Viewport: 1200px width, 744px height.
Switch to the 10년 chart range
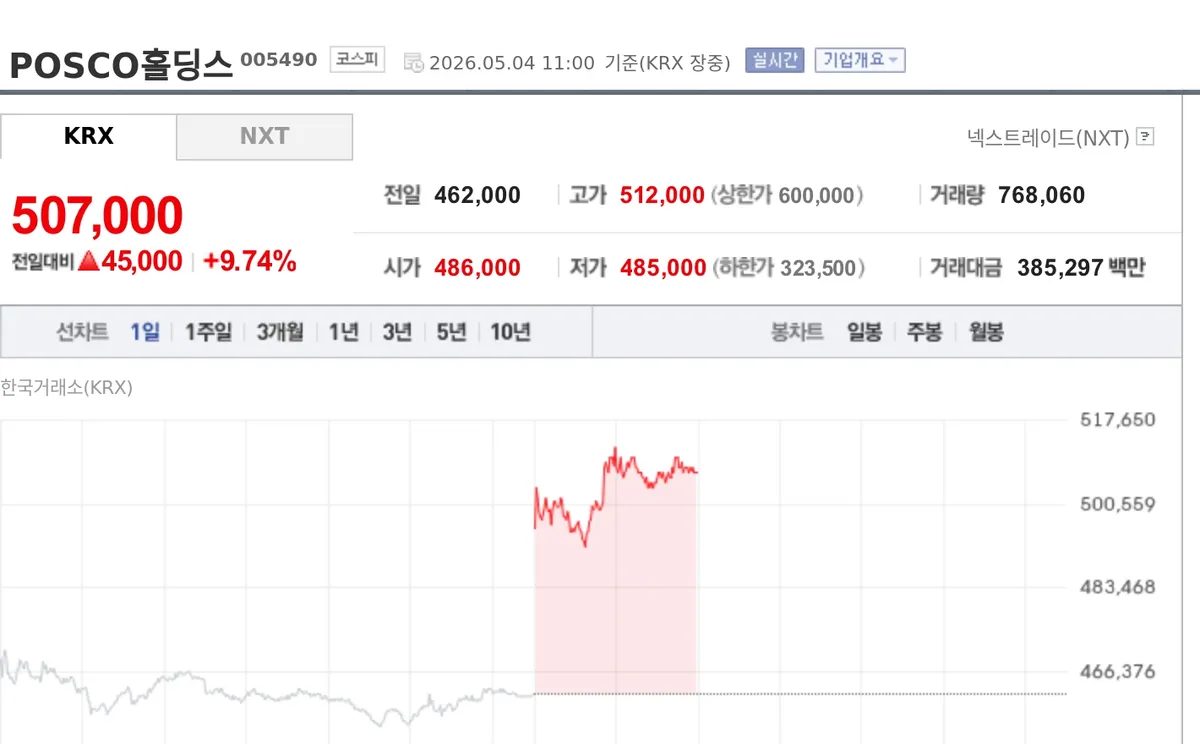(510, 332)
